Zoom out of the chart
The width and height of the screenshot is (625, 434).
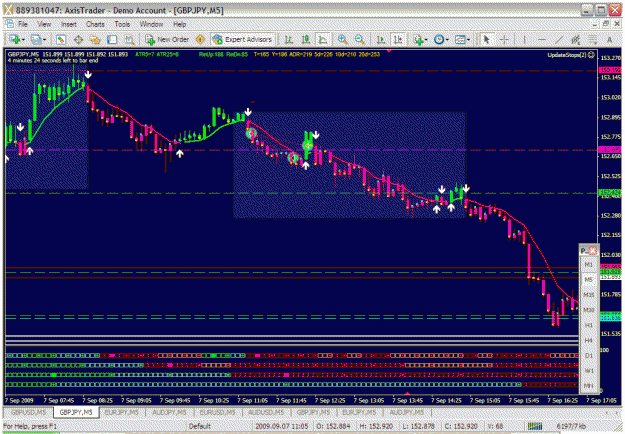[360, 39]
